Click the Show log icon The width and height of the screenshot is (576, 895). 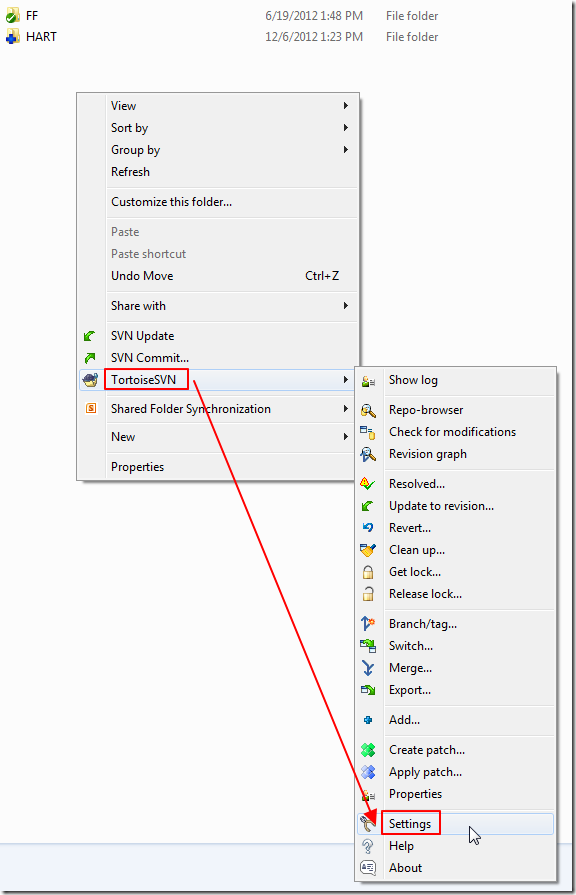(x=368, y=381)
